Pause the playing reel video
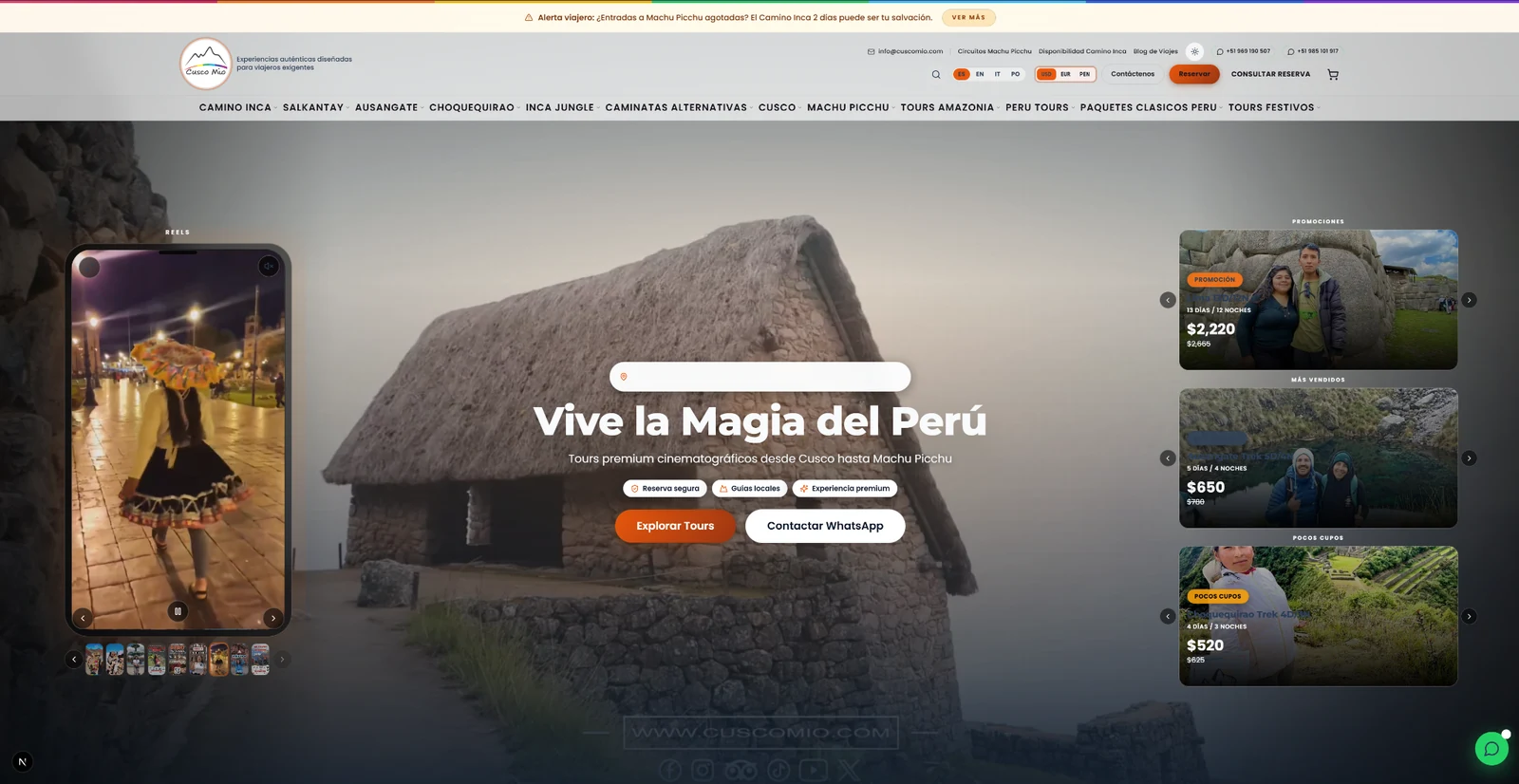Image resolution: width=1519 pixels, height=784 pixels. (178, 611)
